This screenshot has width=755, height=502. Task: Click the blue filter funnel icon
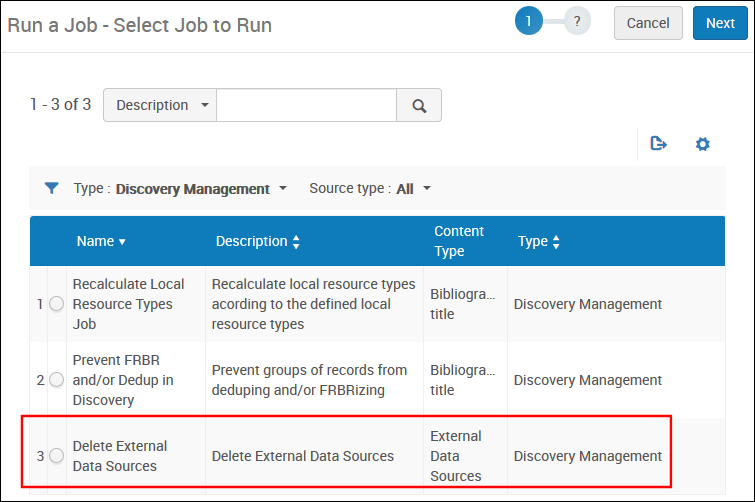pos(52,188)
